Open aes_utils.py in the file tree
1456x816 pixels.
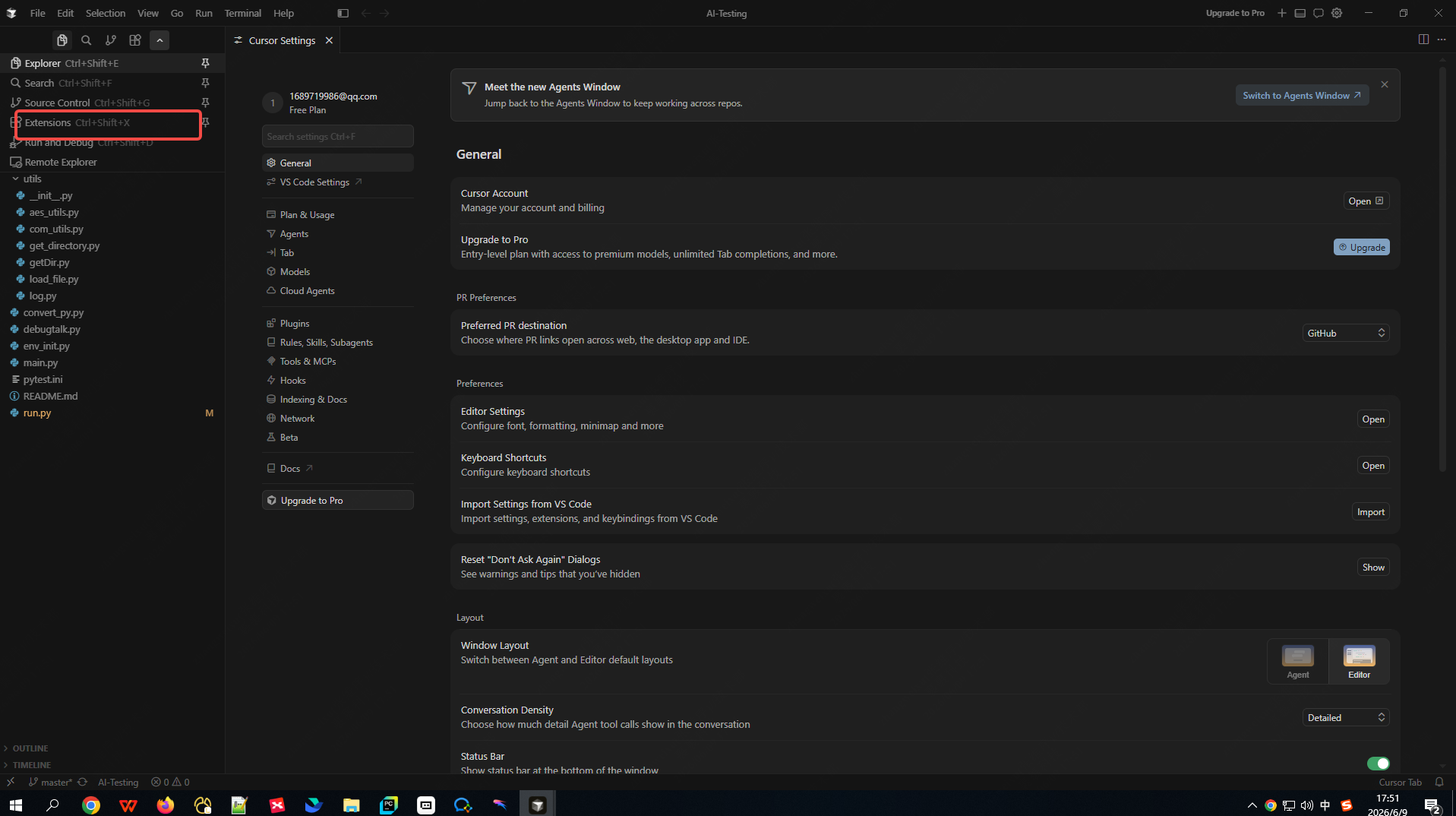pyautogui.click(x=54, y=212)
